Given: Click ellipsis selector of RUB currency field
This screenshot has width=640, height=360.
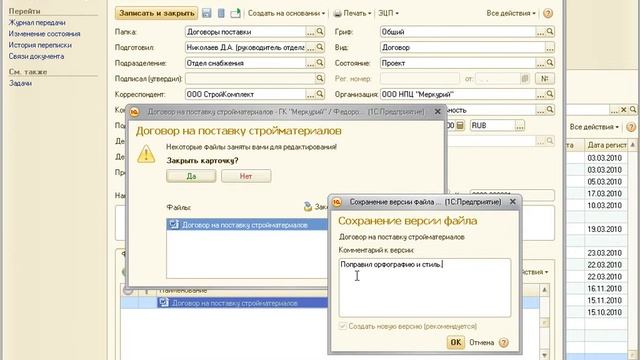Looking at the screenshot, I should tap(520, 126).
